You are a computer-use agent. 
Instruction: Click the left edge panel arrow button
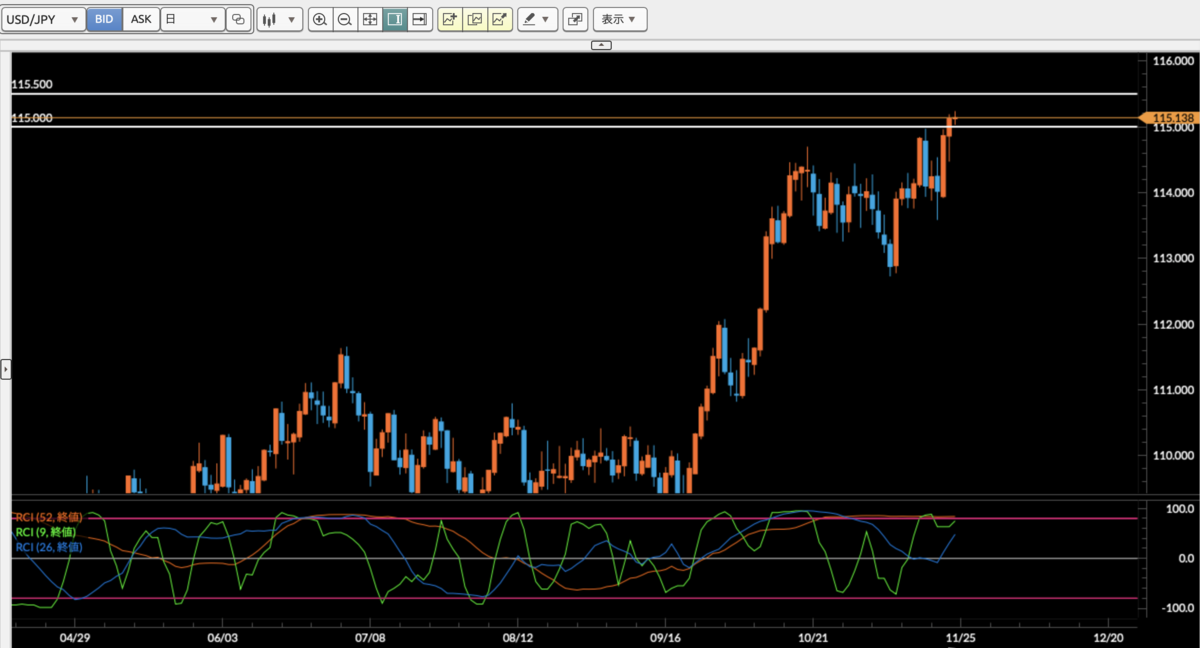tap(5, 368)
